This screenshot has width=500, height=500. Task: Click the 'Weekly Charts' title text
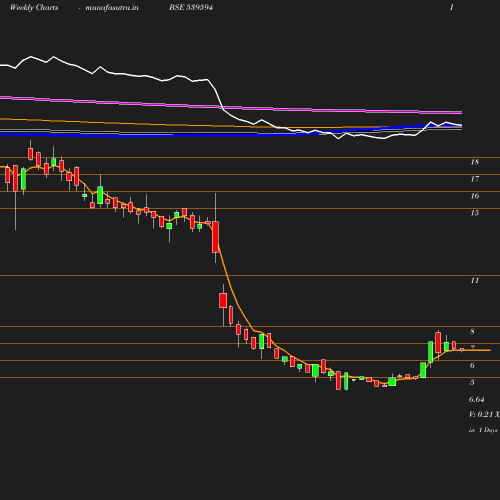click(34, 8)
